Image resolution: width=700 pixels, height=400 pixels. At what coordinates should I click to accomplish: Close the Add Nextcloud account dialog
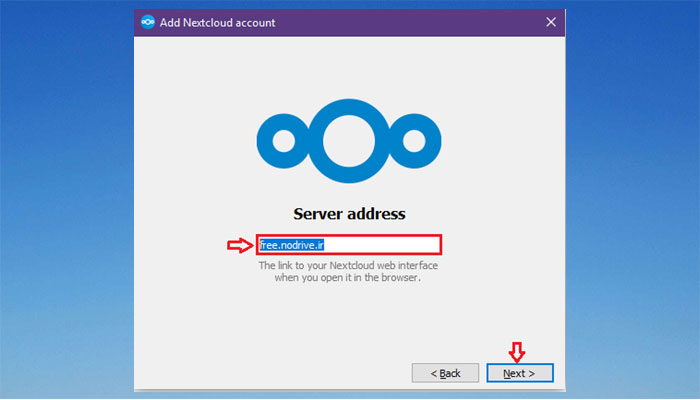(x=551, y=22)
